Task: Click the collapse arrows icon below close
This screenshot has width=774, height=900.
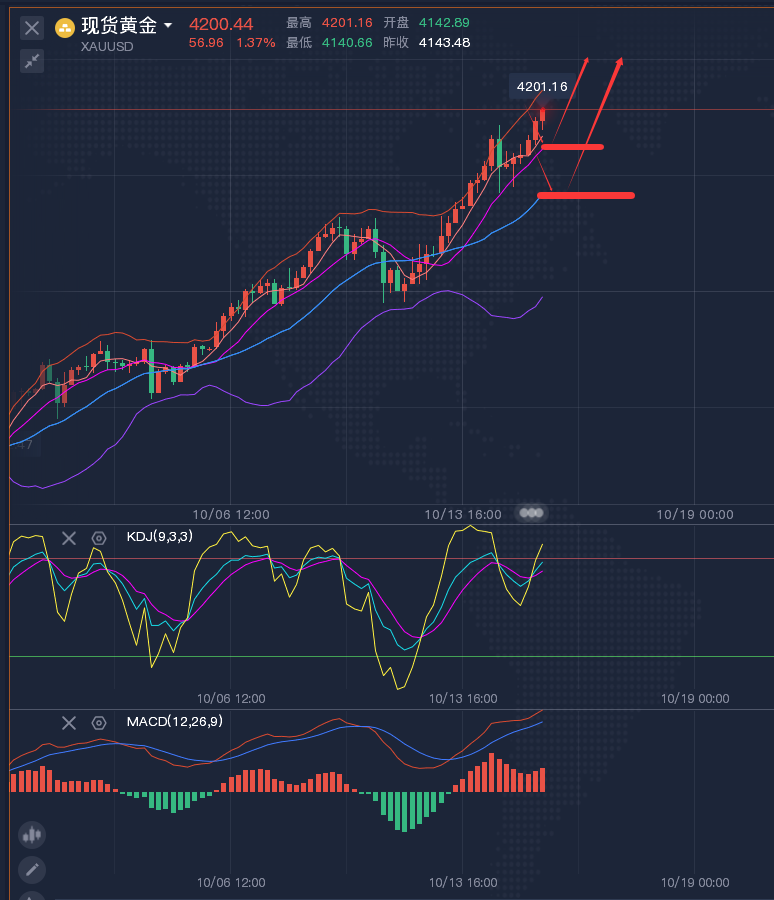Action: (32, 61)
